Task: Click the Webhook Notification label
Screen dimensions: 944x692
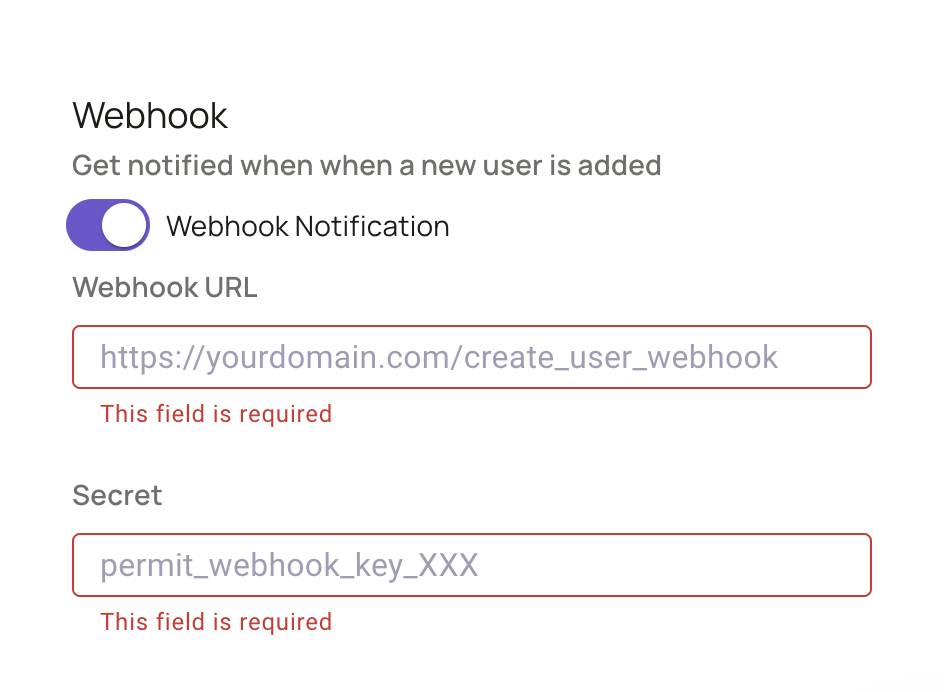Action: tap(310, 226)
